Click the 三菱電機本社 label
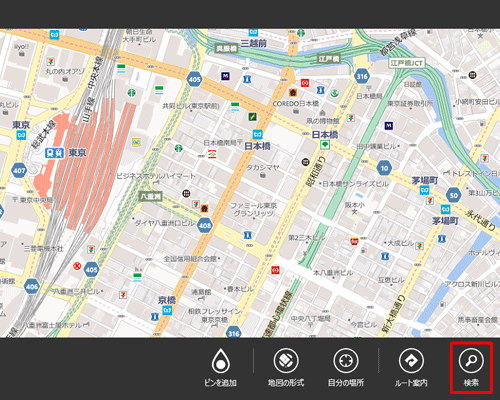Image resolution: width=500 pixels, height=400 pixels. [x=43, y=248]
